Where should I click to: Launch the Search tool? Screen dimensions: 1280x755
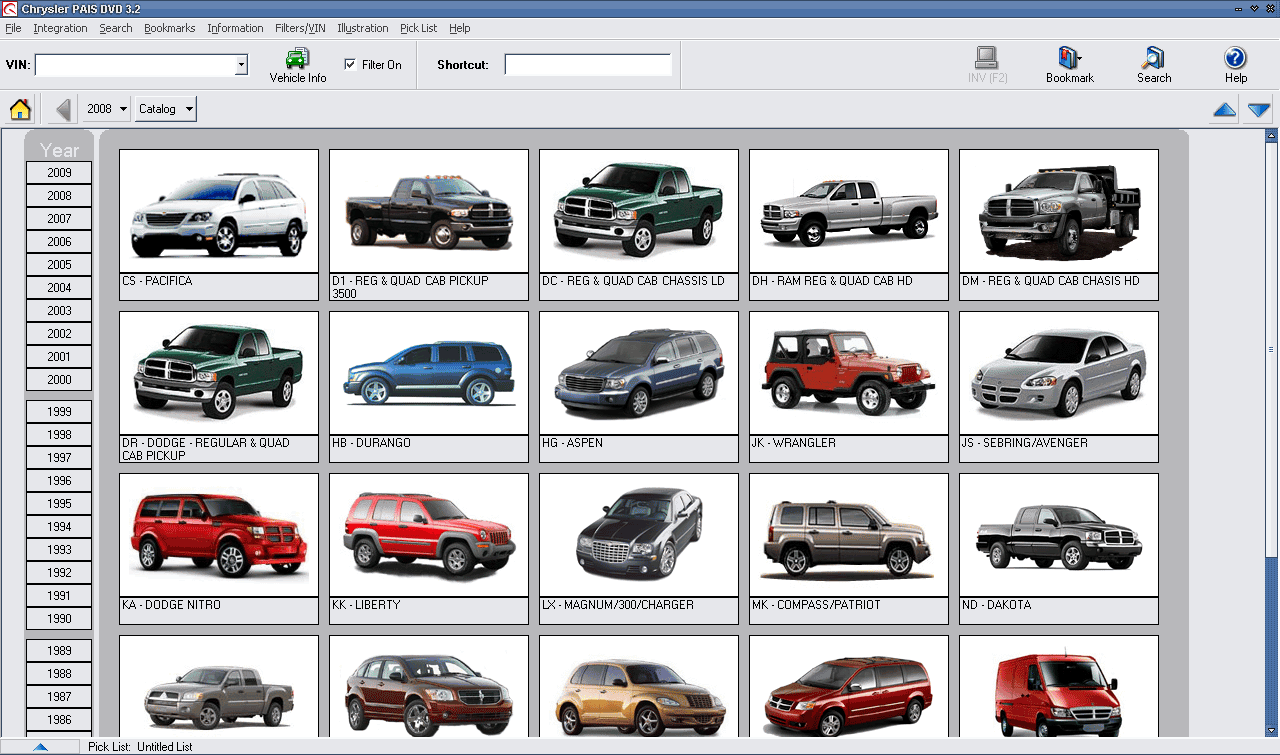(x=1153, y=65)
